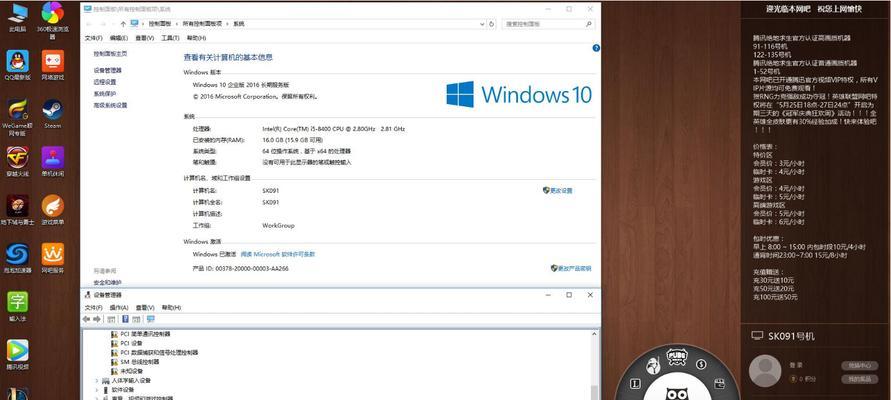Open 文件(F) menu in System window

pyautogui.click(x=93, y=38)
